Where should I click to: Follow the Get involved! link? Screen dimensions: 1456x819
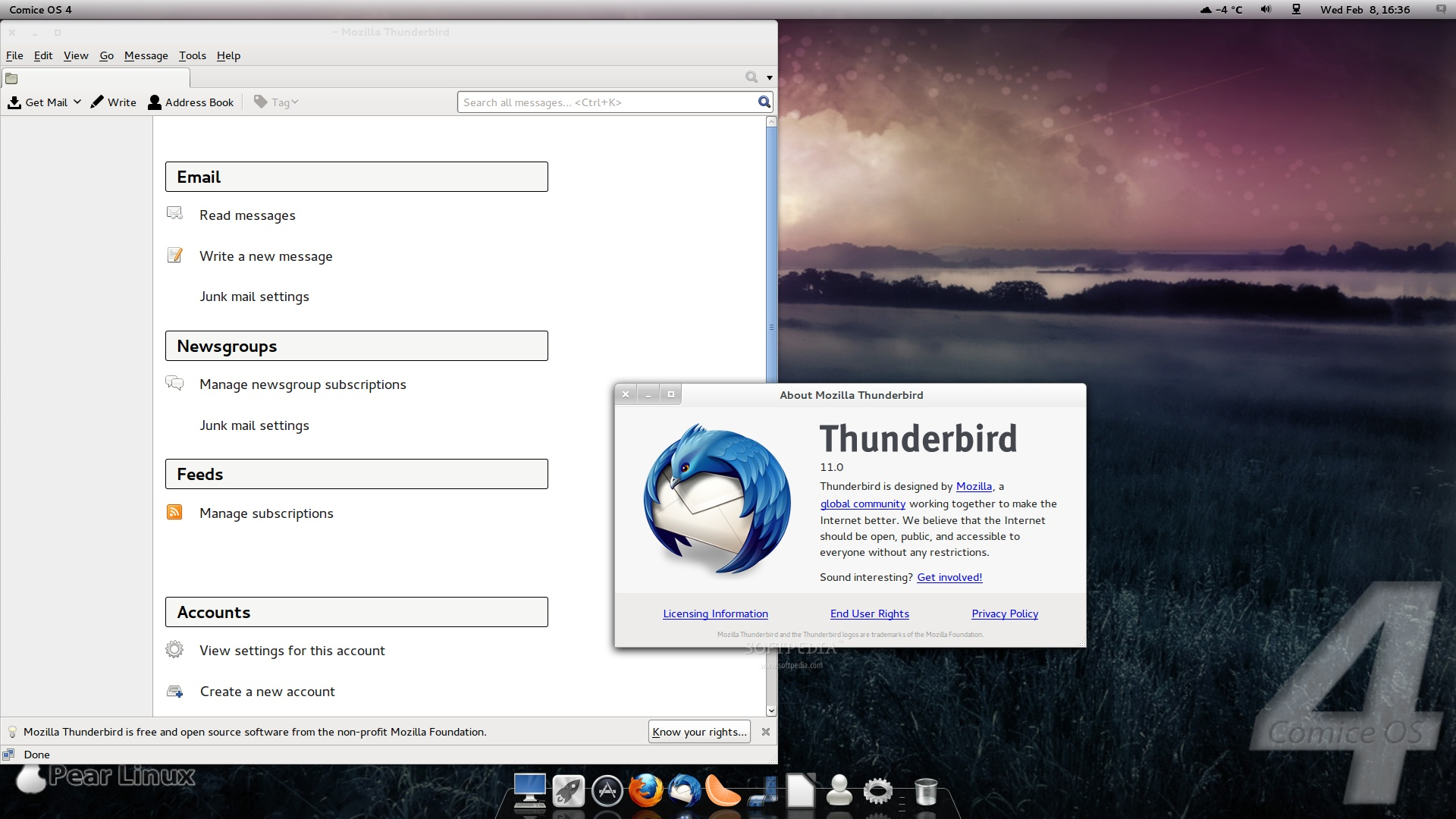[949, 577]
